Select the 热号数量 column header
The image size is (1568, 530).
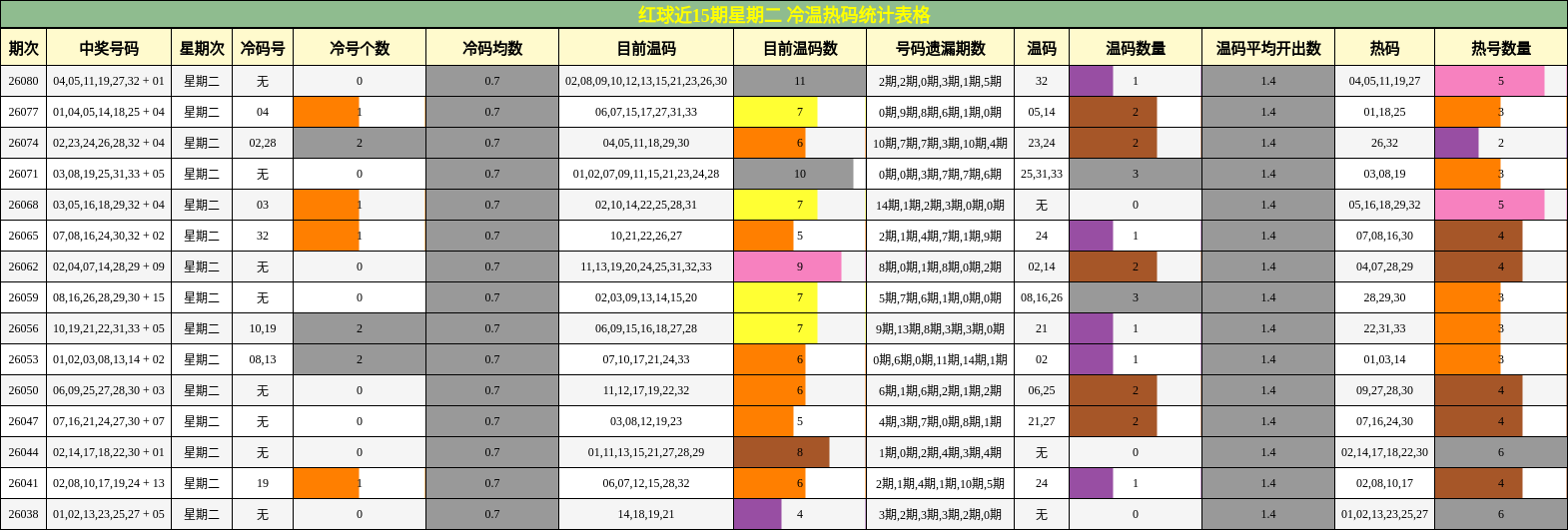pos(1501,48)
